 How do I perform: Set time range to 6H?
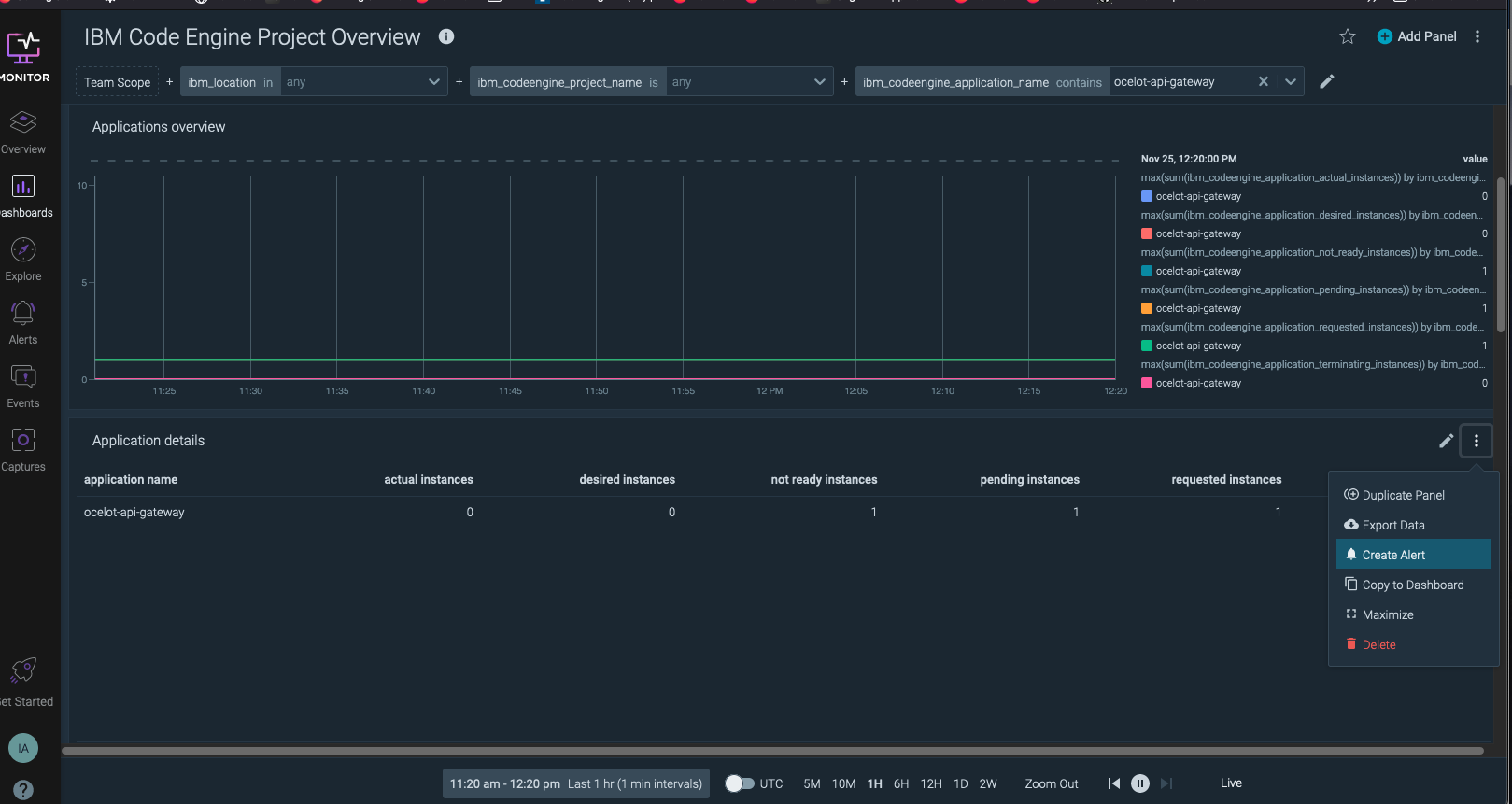pyautogui.click(x=901, y=783)
